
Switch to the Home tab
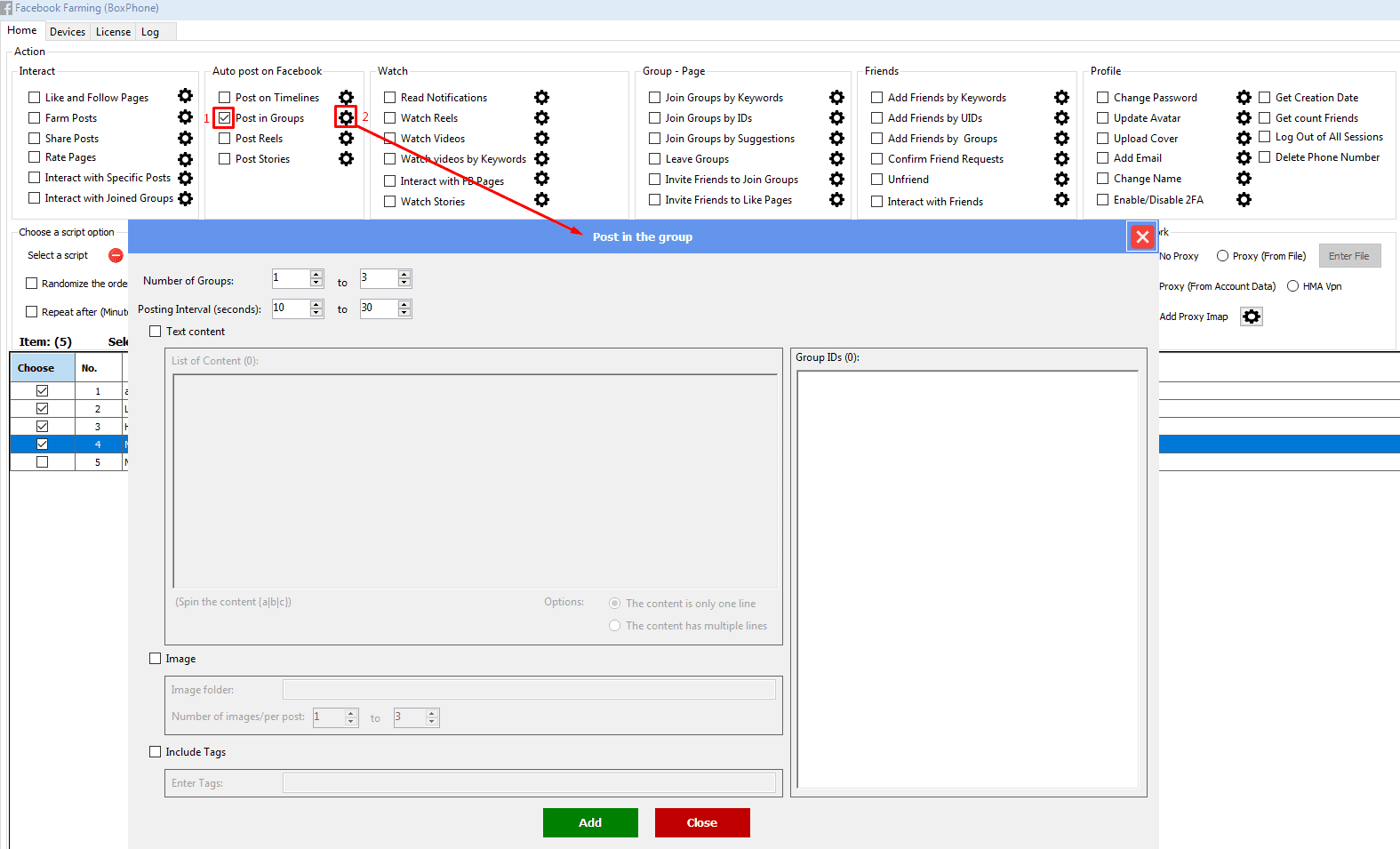tap(22, 30)
